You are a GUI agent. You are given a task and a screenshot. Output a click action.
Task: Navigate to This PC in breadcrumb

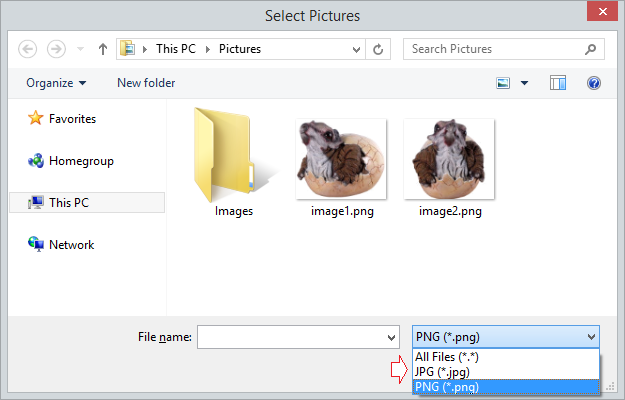[x=176, y=49]
